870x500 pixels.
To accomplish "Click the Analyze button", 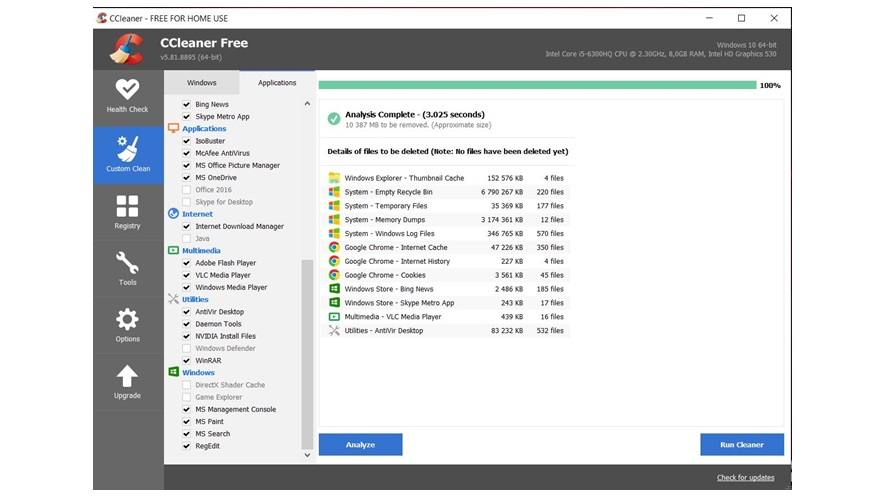I will pos(361,445).
